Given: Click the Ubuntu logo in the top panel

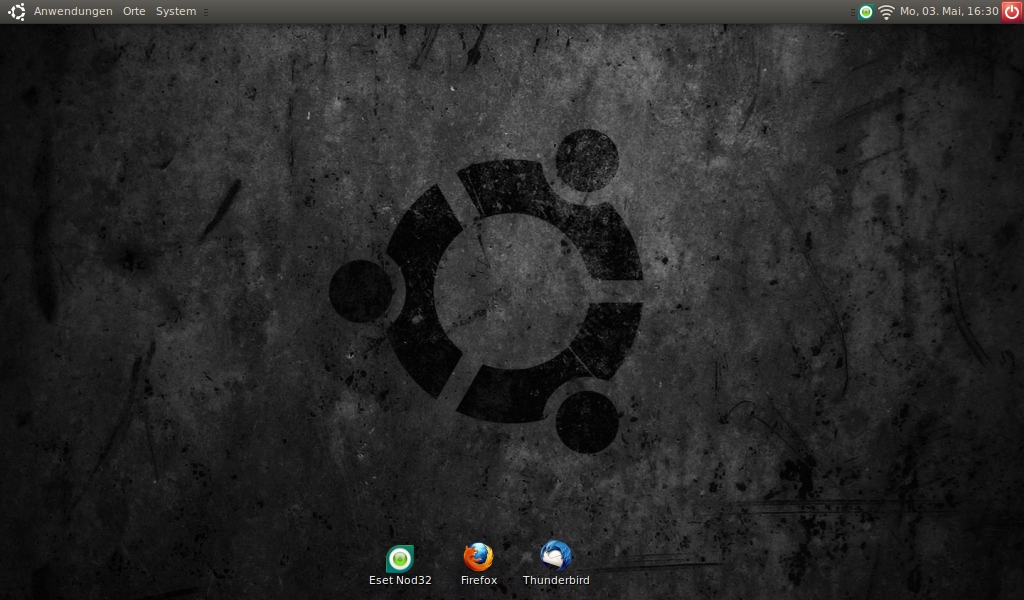Looking at the screenshot, I should tap(17, 11).
